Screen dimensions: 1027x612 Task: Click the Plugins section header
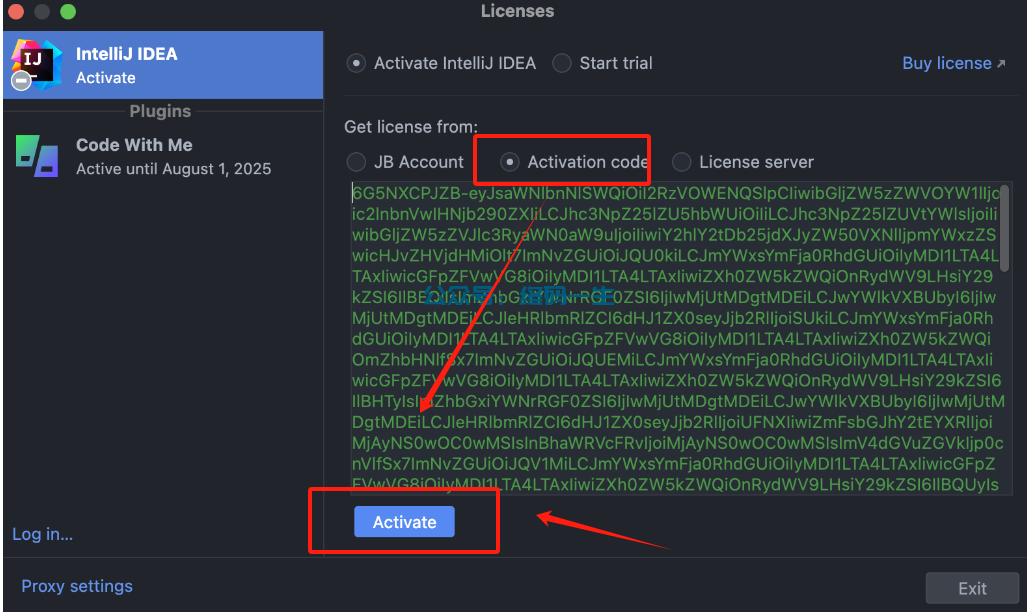click(x=160, y=111)
